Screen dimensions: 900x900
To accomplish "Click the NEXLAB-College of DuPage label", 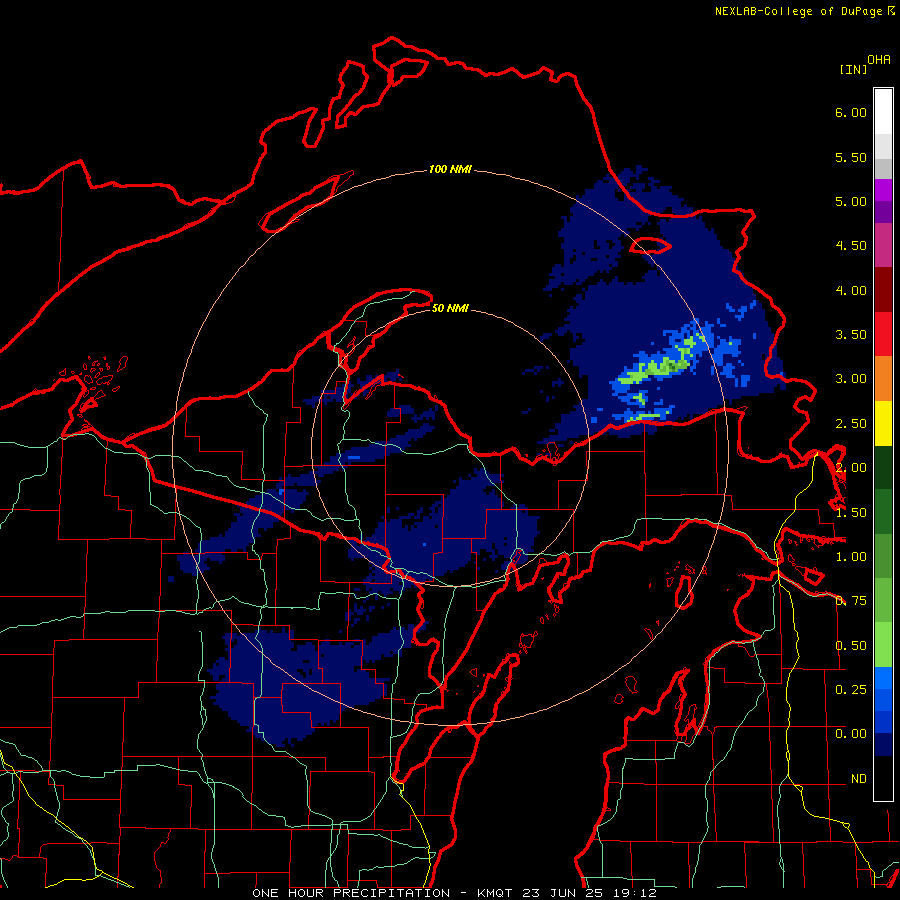I will tap(800, 11).
